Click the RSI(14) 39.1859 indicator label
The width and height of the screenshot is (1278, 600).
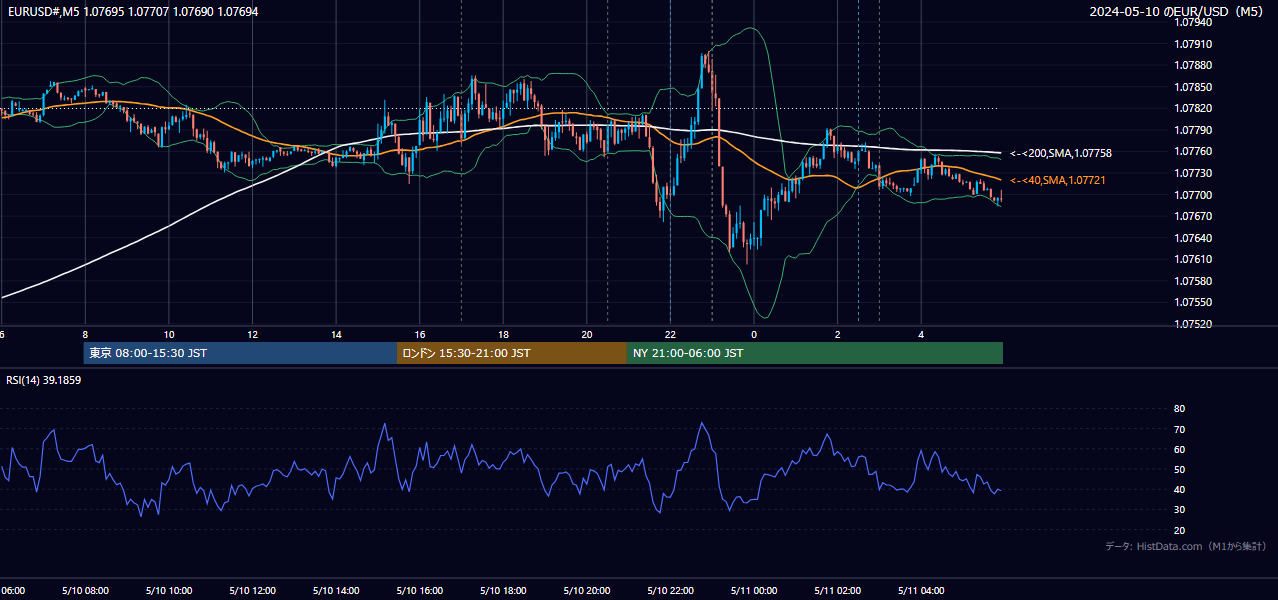click(44, 380)
